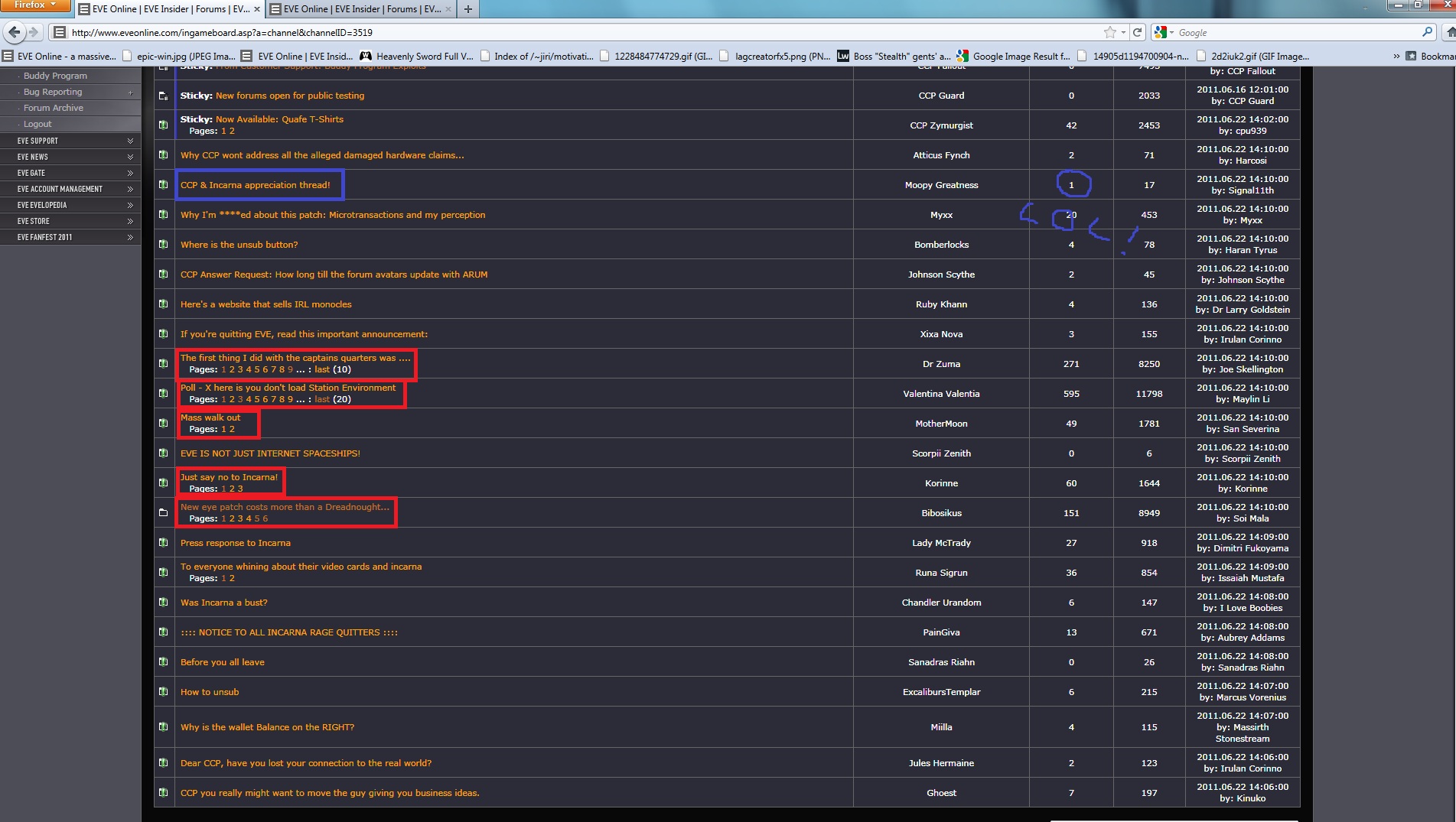Open page 3 of 'Just say no to Incarna!'

point(240,489)
